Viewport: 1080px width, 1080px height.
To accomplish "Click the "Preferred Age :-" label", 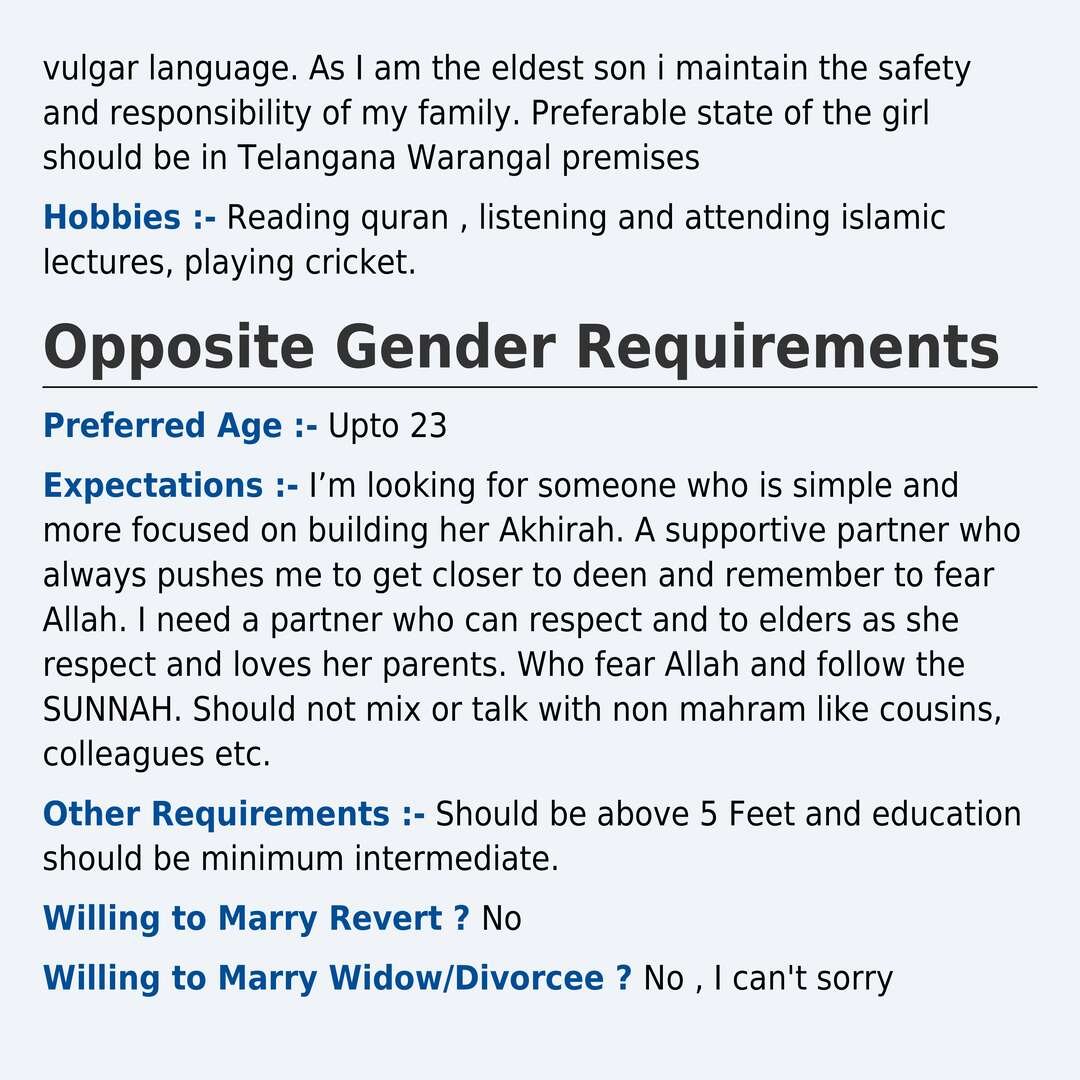I will pyautogui.click(x=180, y=427).
